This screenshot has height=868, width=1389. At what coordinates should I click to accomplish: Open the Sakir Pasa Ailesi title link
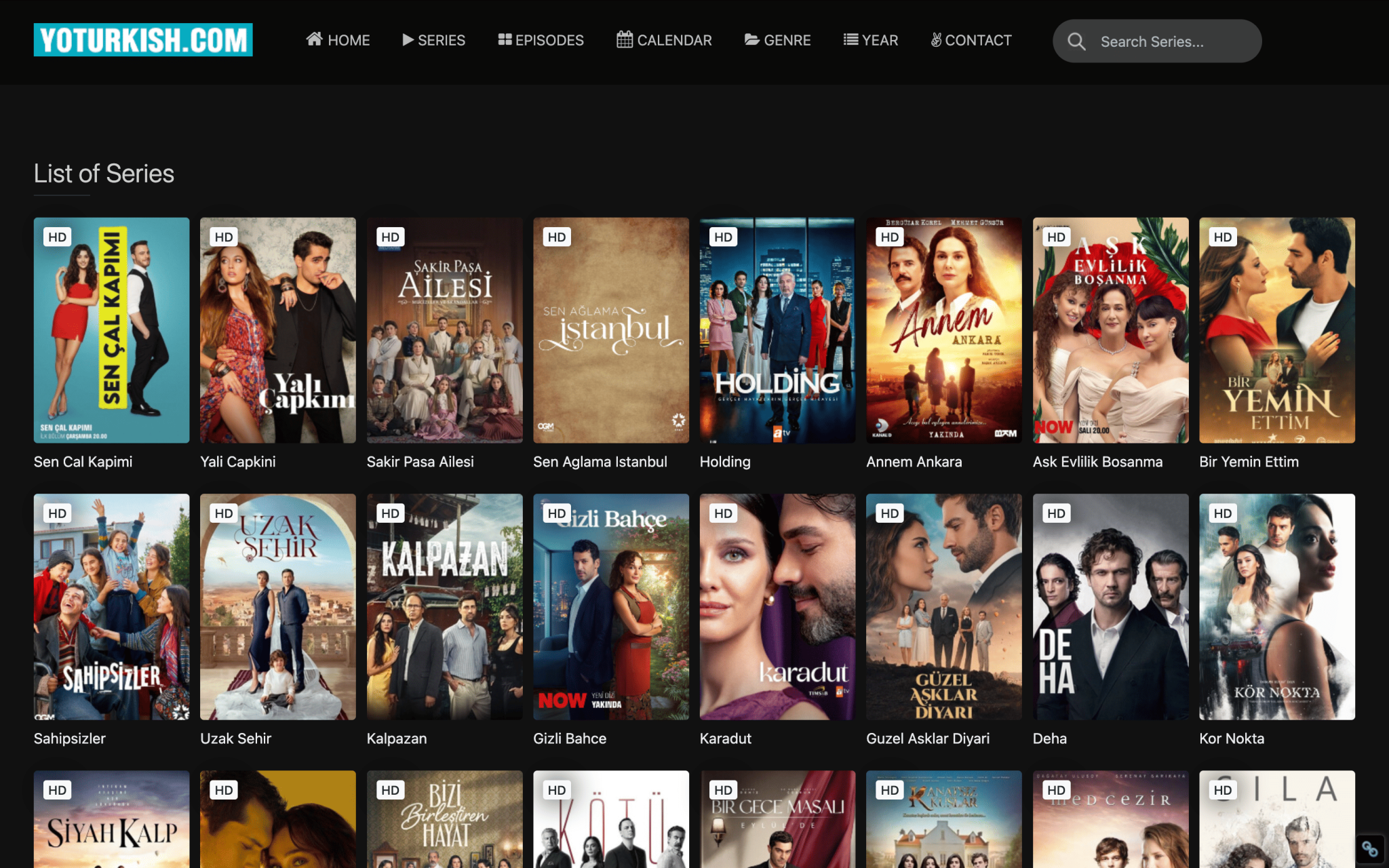click(x=420, y=462)
